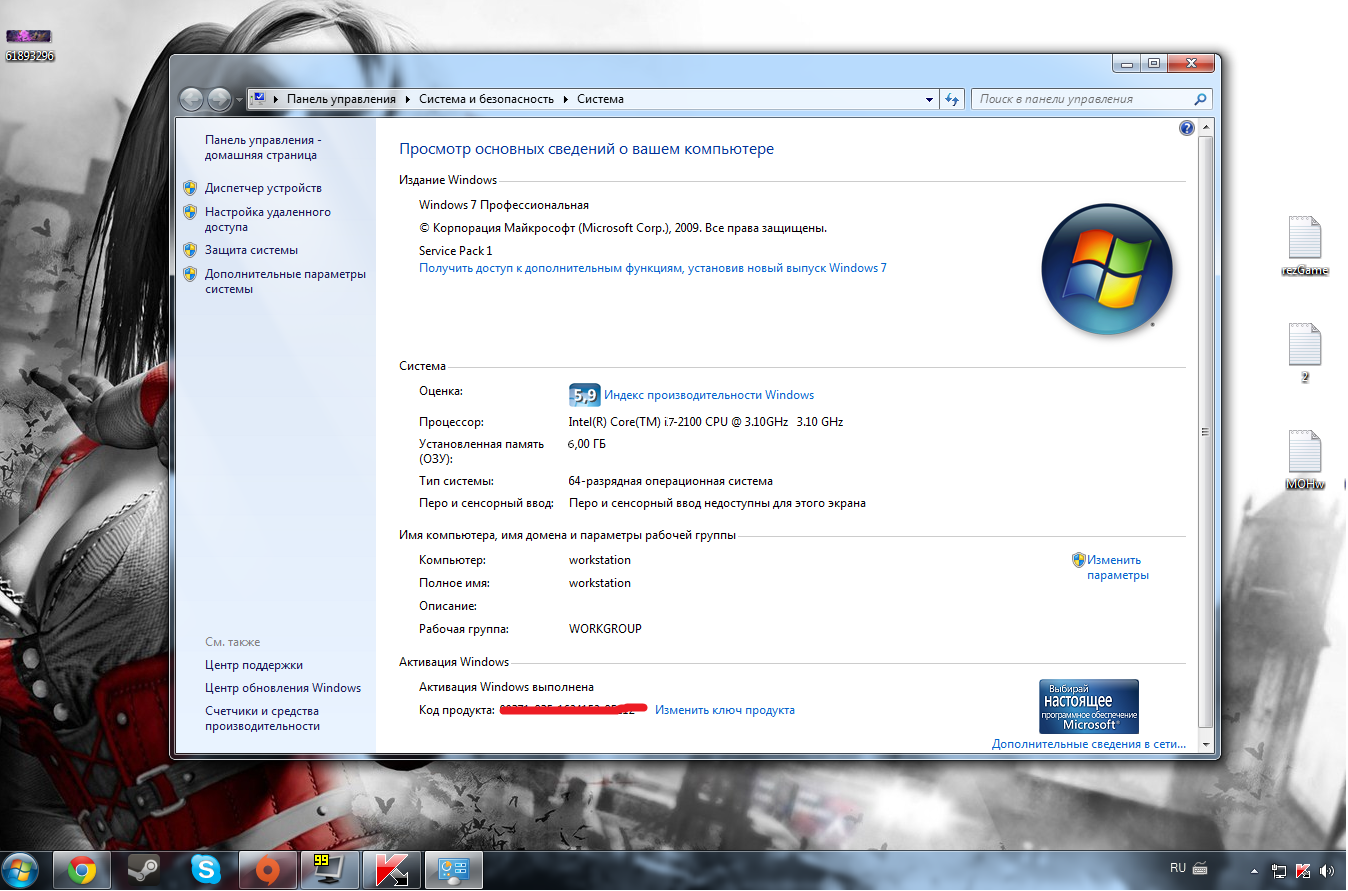This screenshot has width=1348, height=891.
Task: Open Панель управления - домашняя страница link
Action: click(262, 148)
